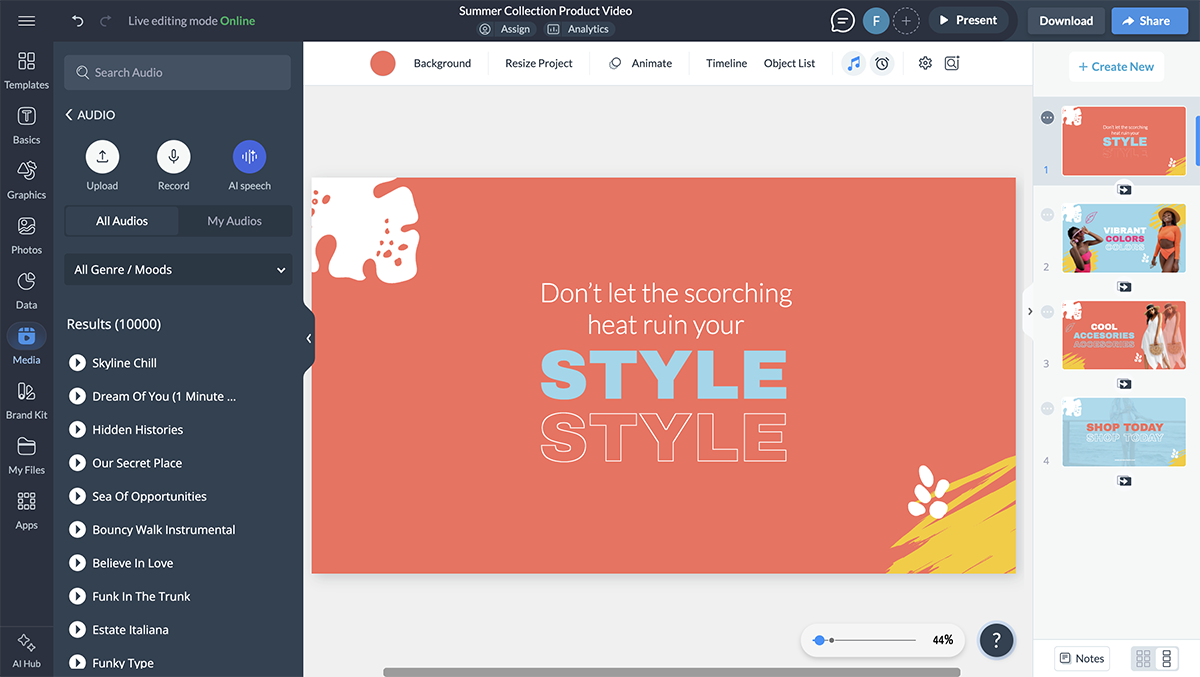Select the My Audios tab
The height and width of the screenshot is (677, 1200).
click(235, 221)
